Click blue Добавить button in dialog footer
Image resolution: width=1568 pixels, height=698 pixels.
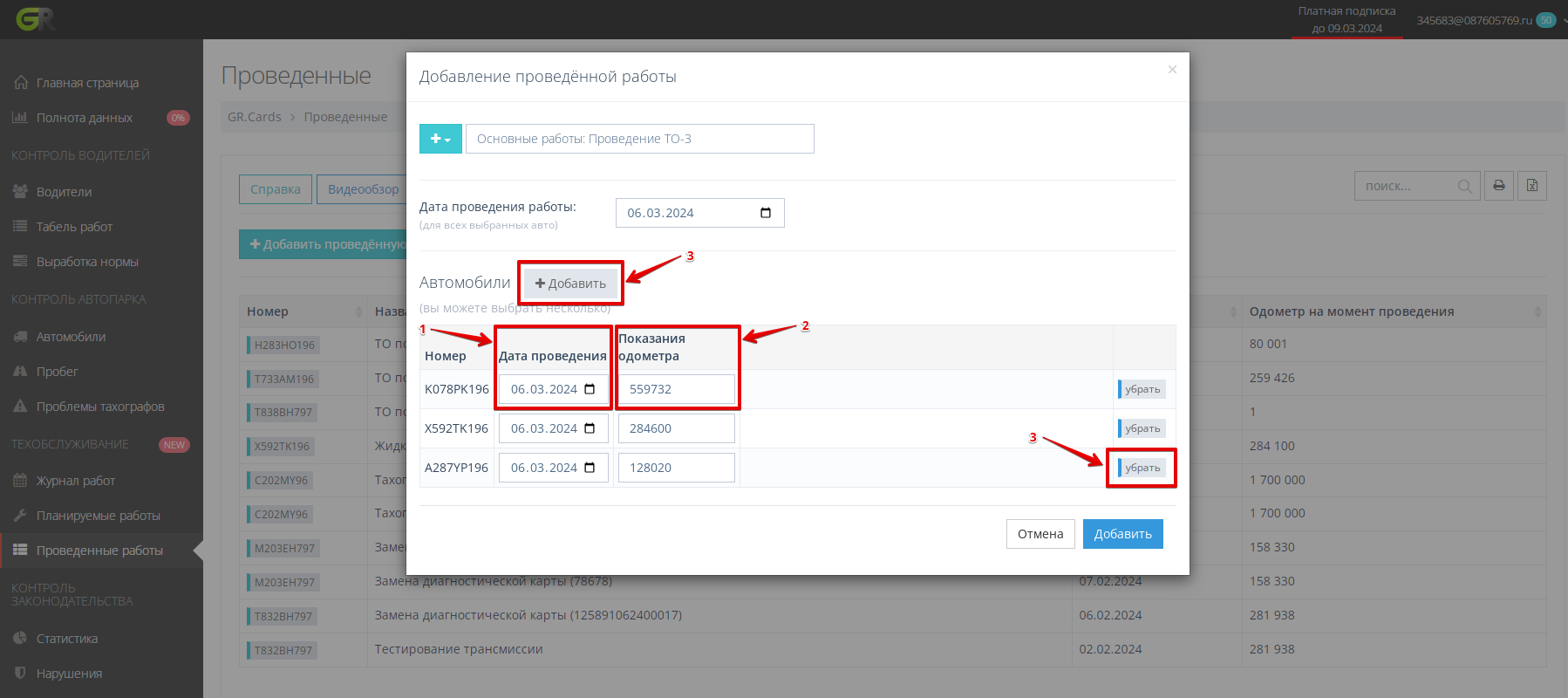pos(1123,534)
